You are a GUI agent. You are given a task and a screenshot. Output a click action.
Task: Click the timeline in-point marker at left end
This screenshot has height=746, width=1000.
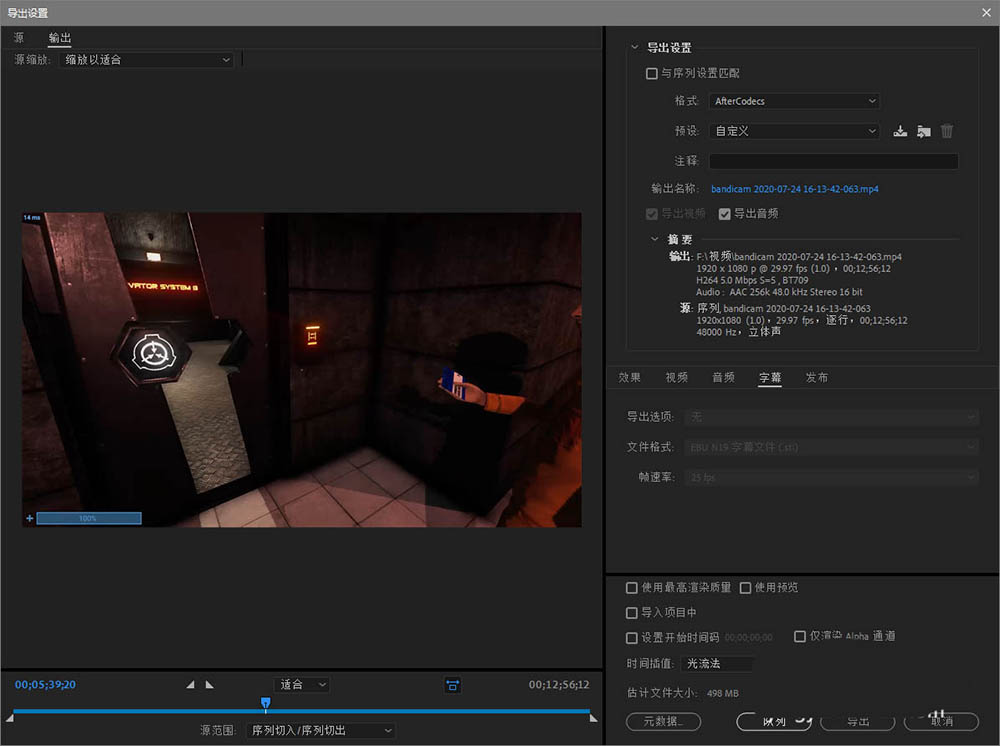coord(9,718)
